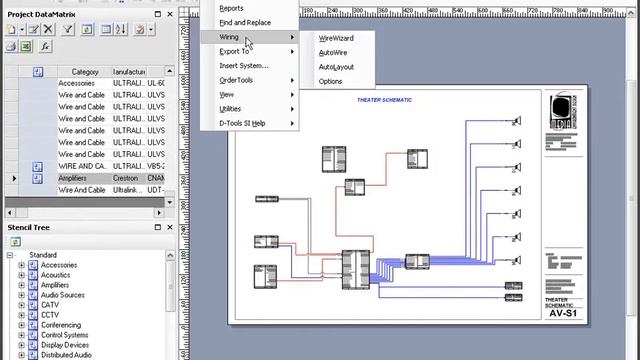Click the Export to Excel icon
The image size is (640, 360).
26,47
